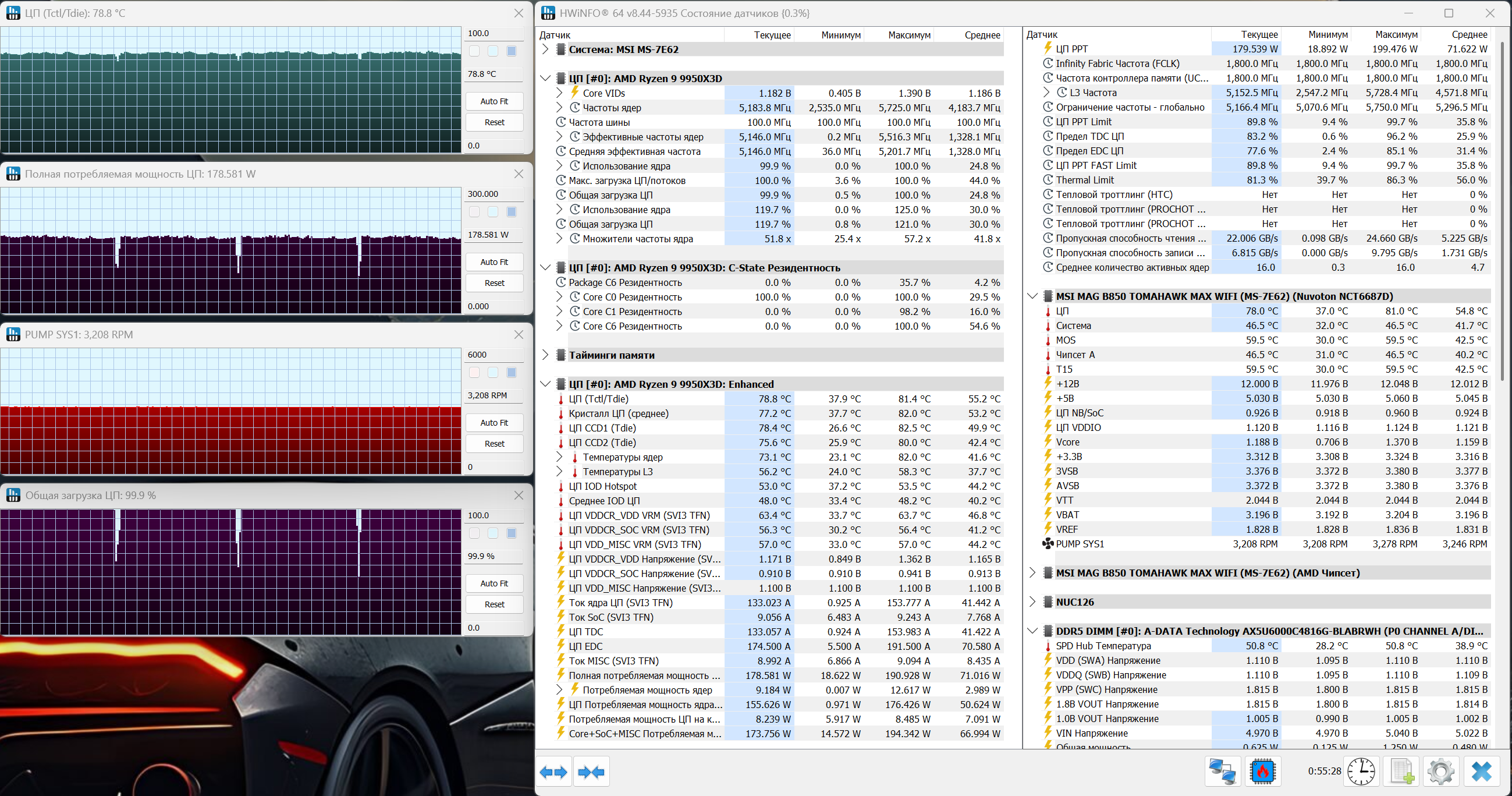Open remote network monitoring icon

click(x=1222, y=772)
